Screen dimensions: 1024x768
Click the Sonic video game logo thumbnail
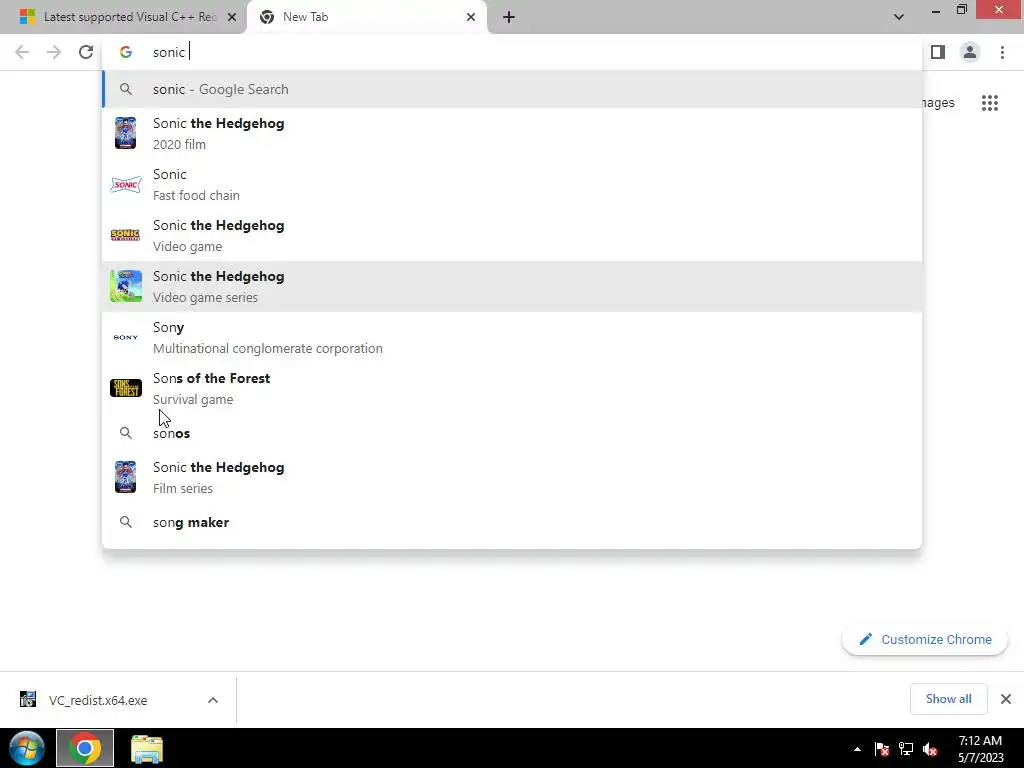125,235
